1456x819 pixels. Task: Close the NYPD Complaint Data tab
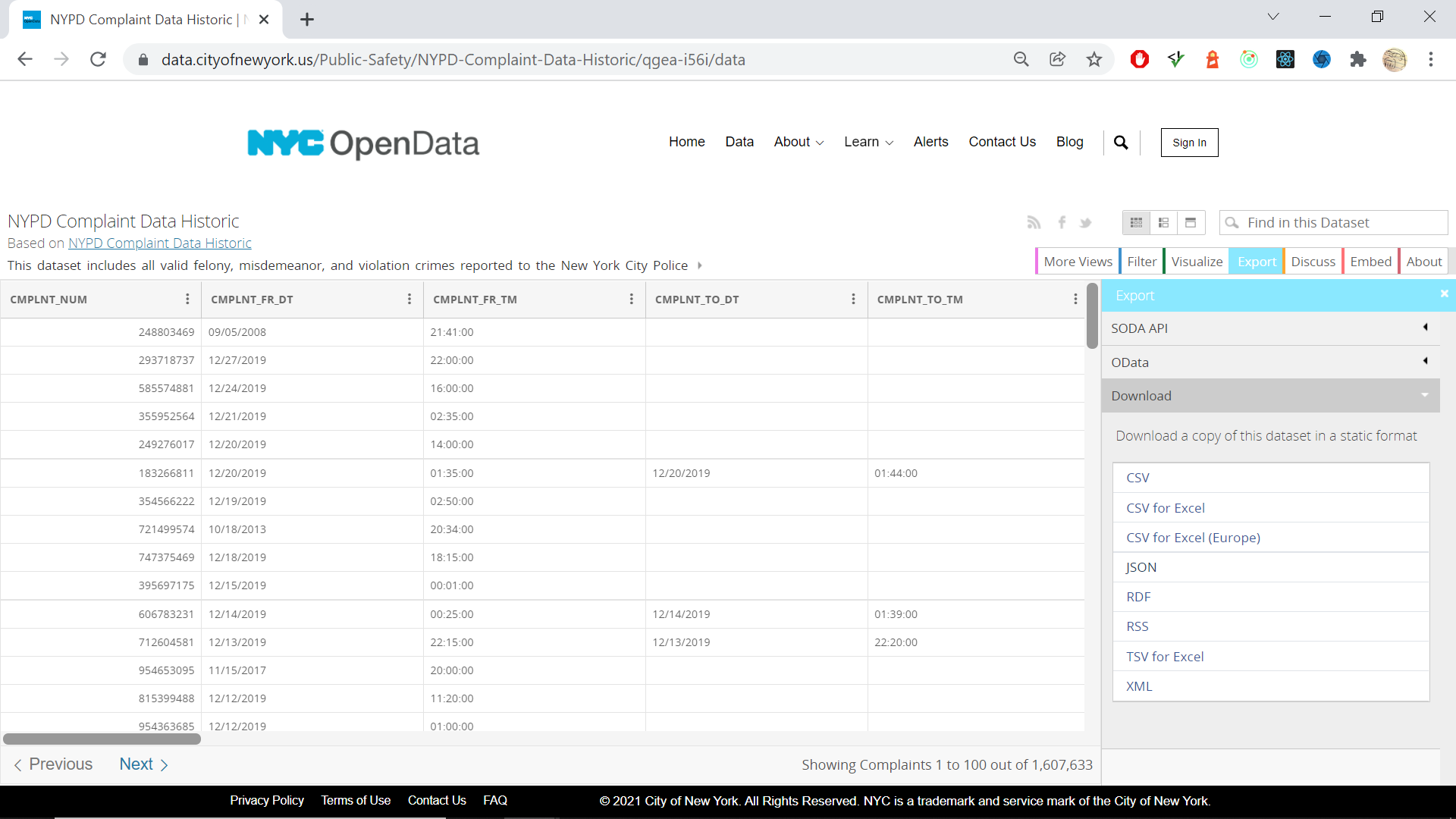pyautogui.click(x=264, y=20)
